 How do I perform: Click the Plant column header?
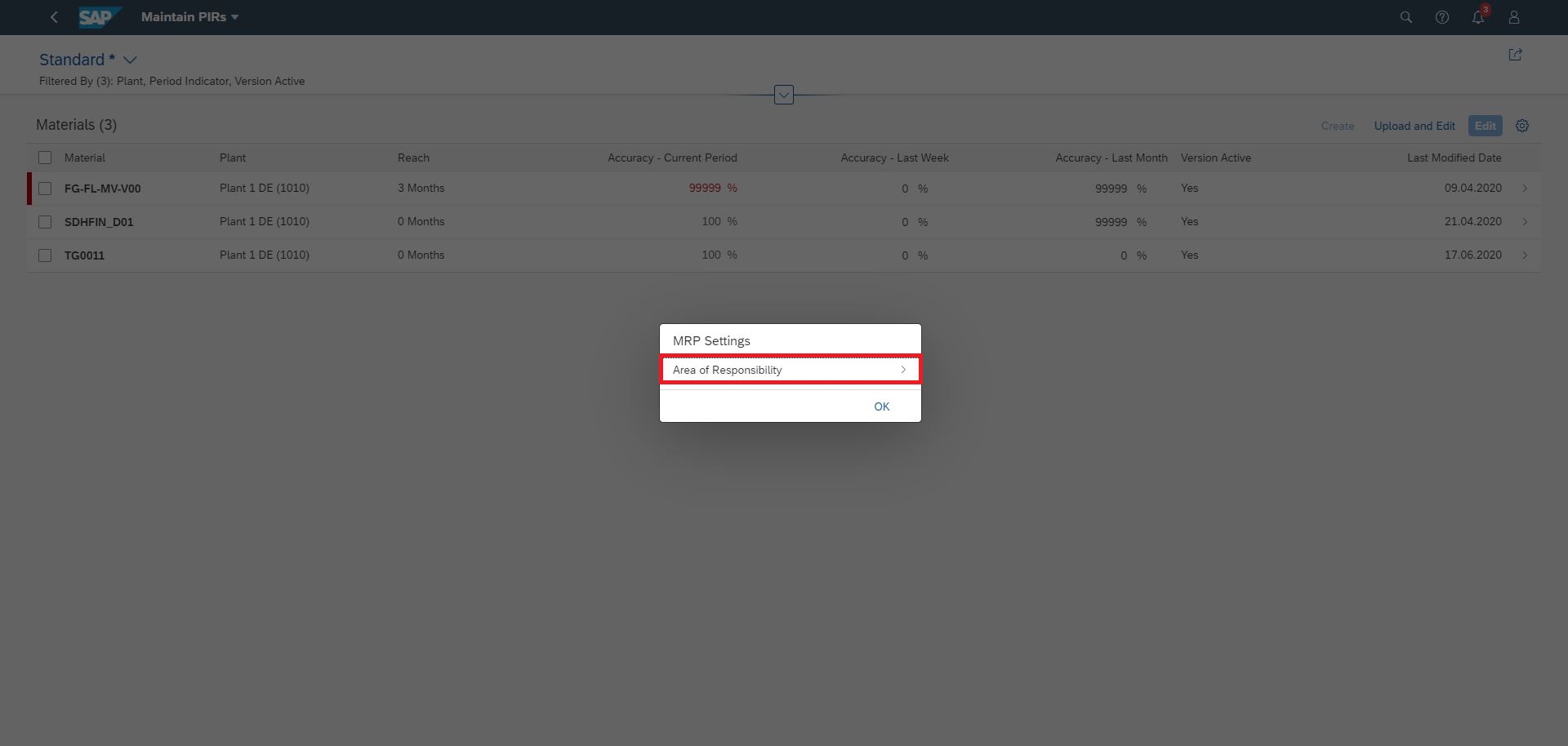pyautogui.click(x=233, y=158)
